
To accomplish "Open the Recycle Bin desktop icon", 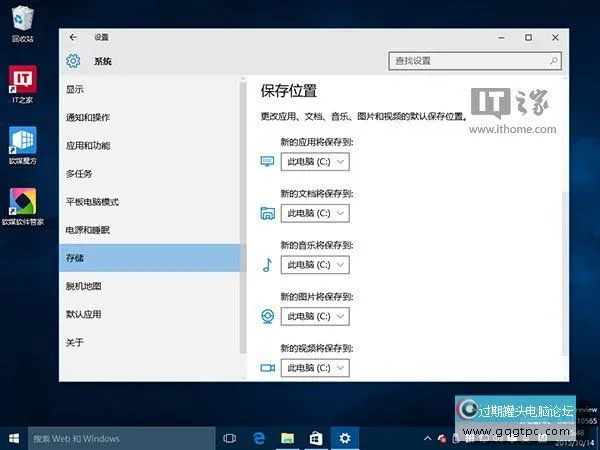I will [x=22, y=20].
